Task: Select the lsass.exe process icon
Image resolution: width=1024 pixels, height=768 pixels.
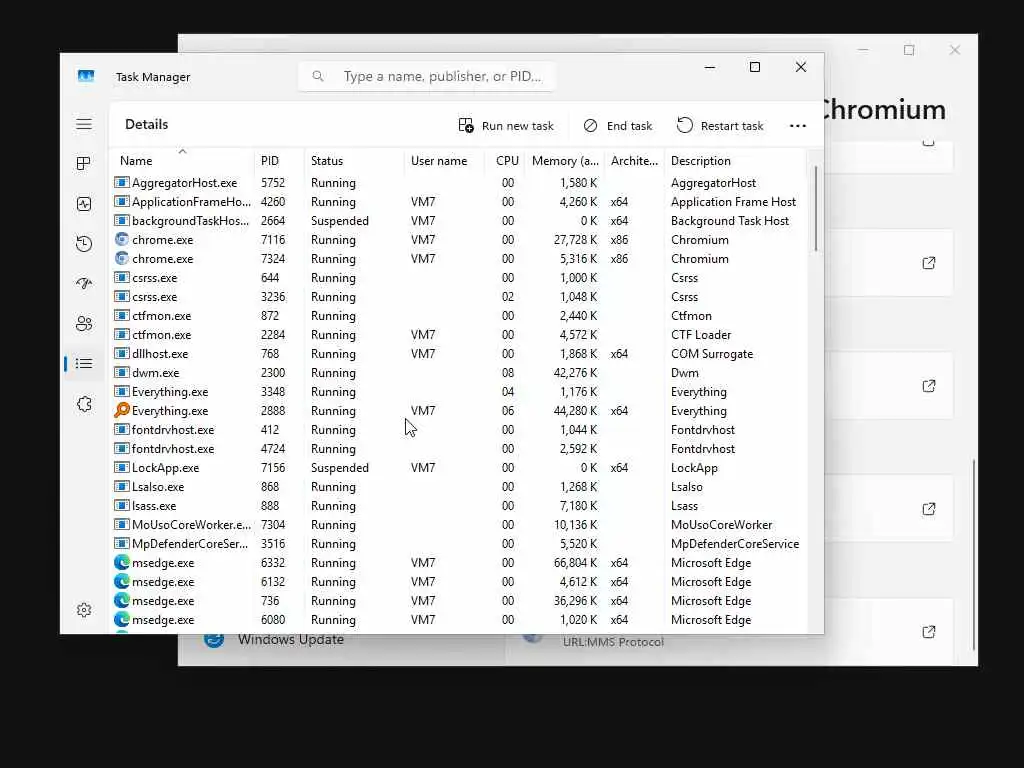Action: (x=121, y=505)
